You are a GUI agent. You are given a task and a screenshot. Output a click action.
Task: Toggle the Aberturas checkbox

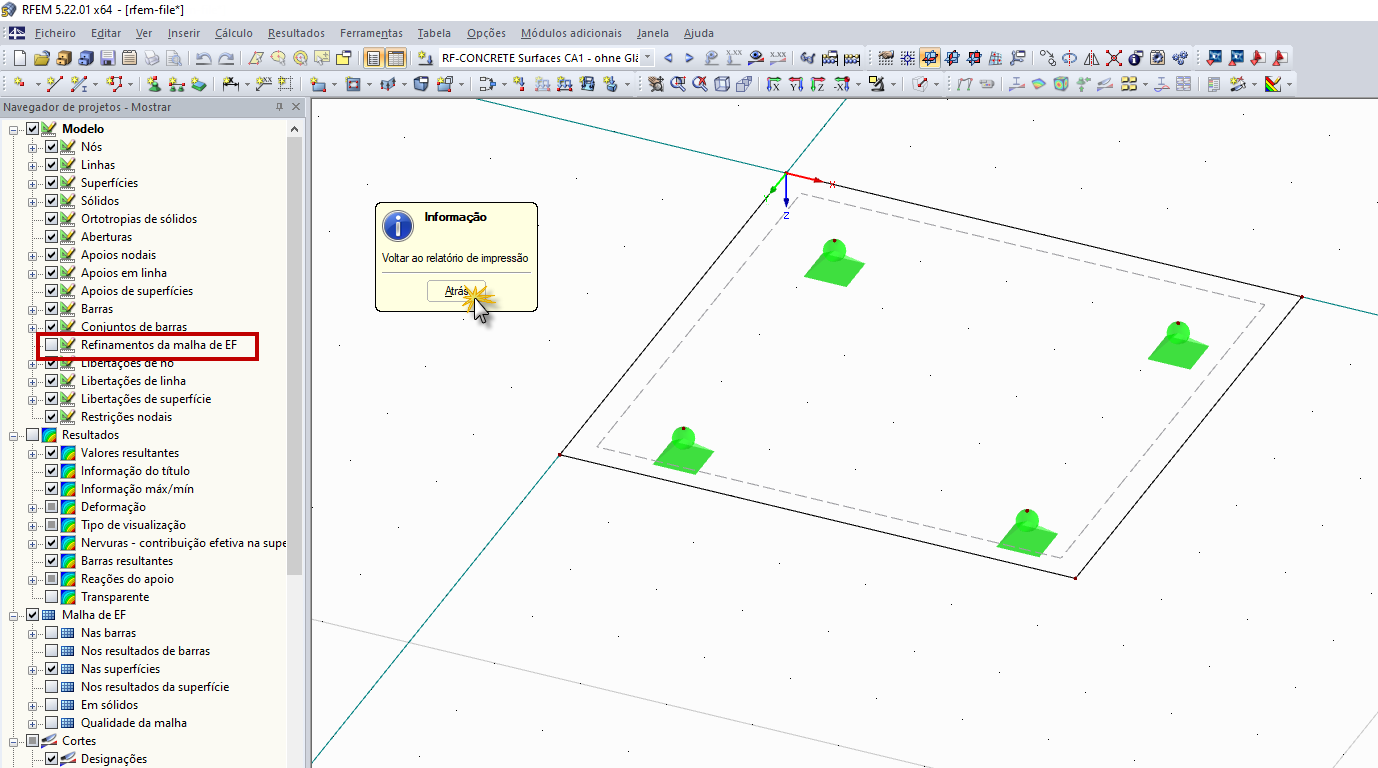pyautogui.click(x=52, y=237)
